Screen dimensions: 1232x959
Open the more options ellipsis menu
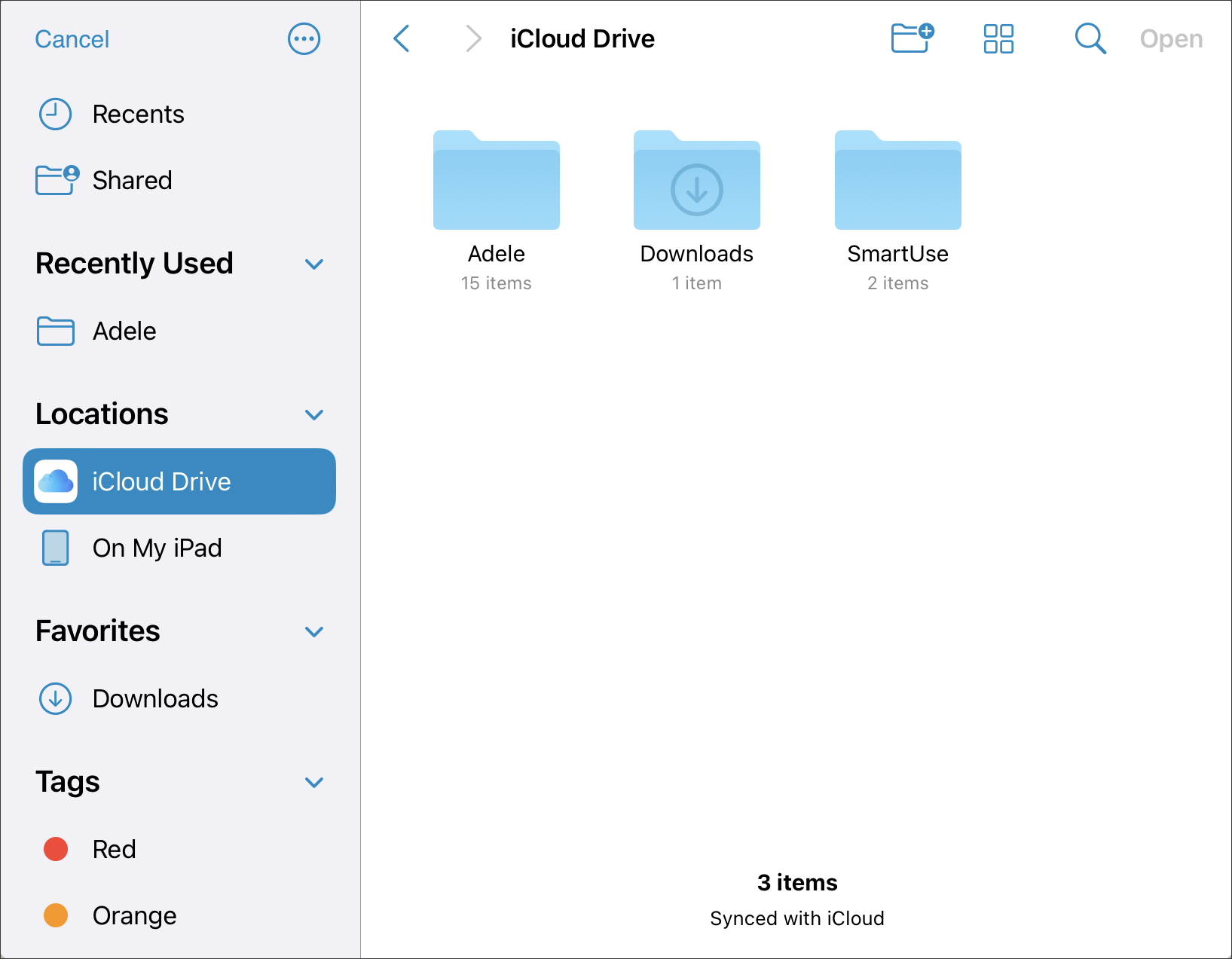click(x=304, y=38)
